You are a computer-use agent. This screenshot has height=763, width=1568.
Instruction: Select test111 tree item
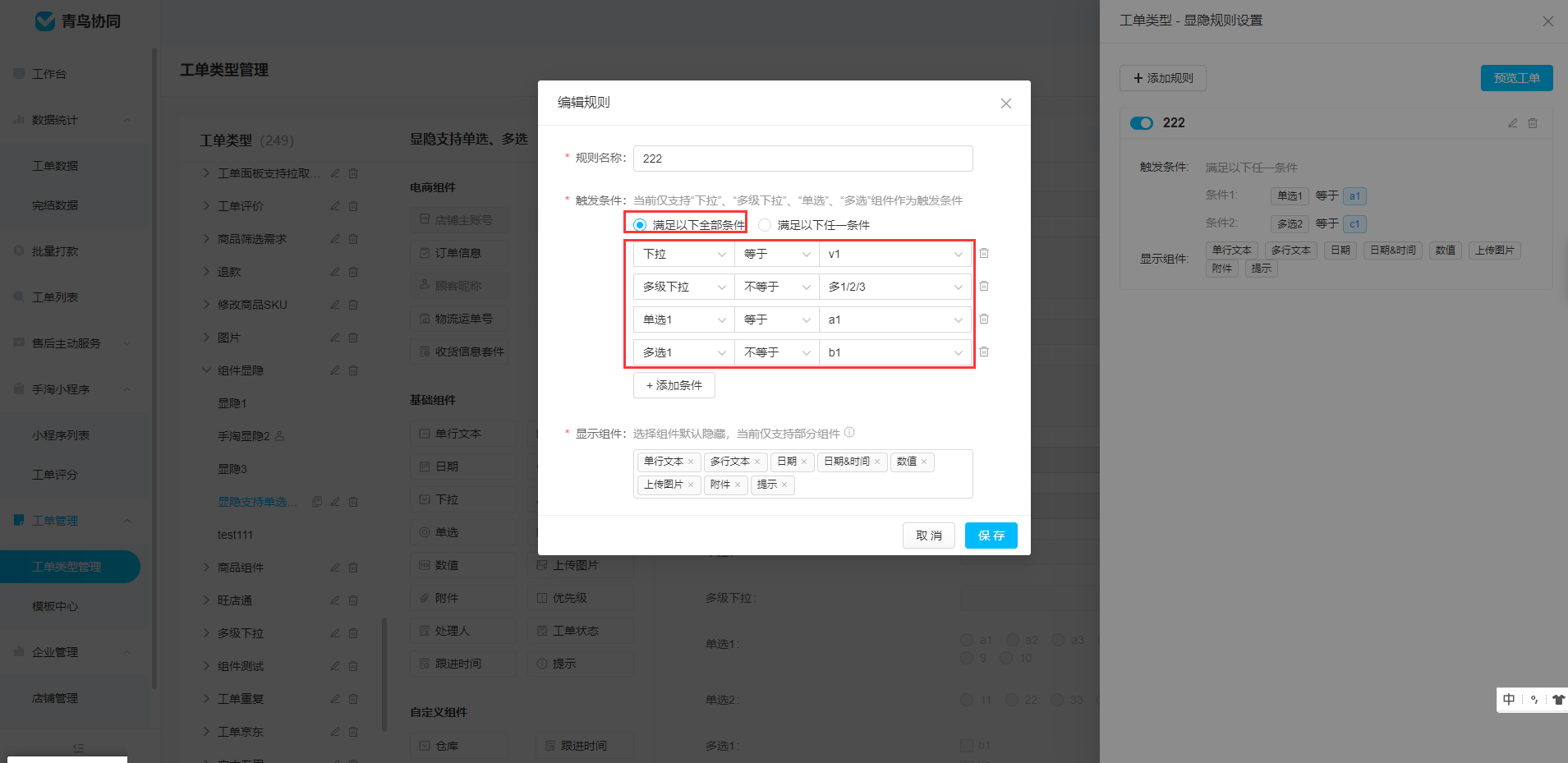pyautogui.click(x=235, y=535)
